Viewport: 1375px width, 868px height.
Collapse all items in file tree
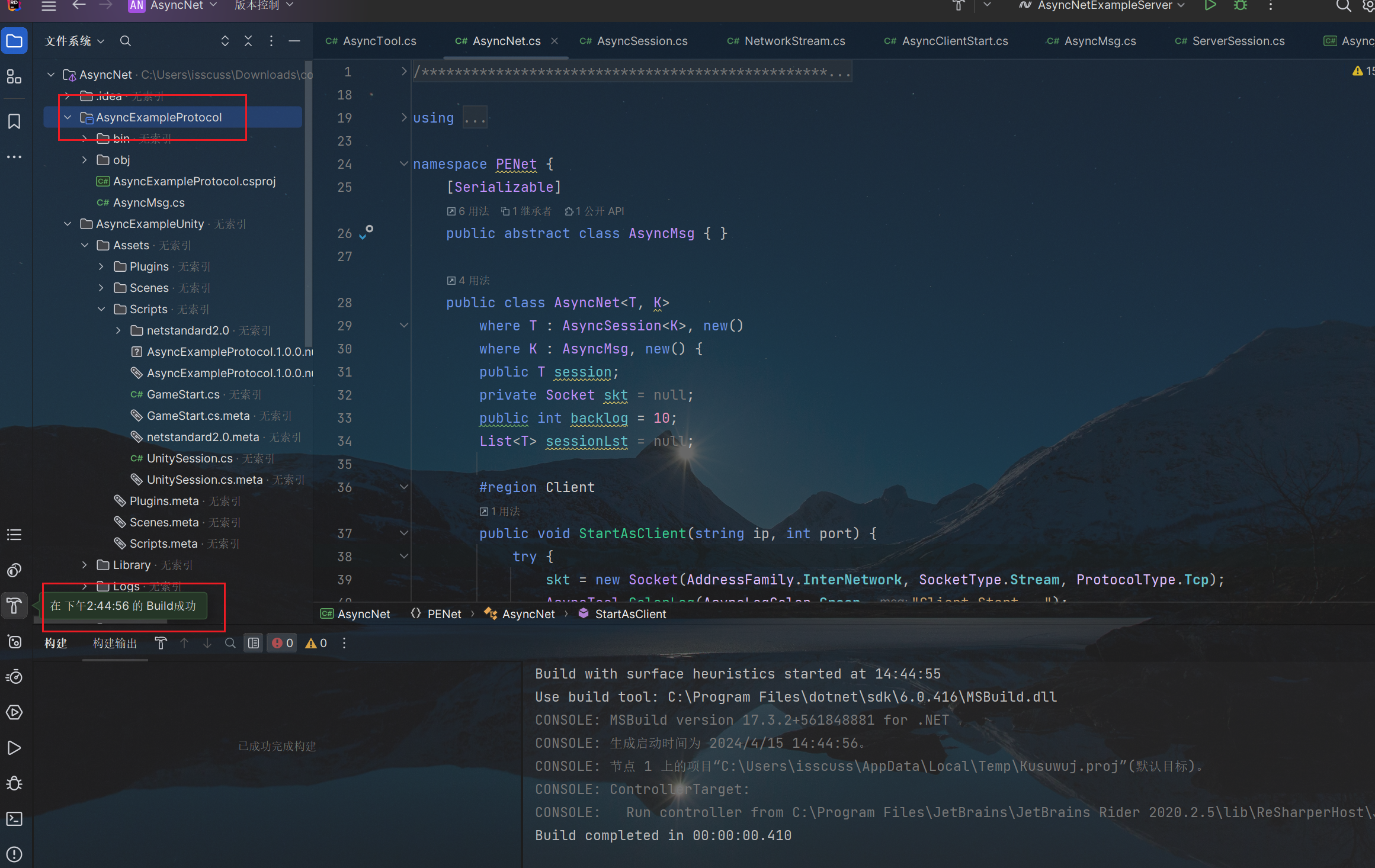pyautogui.click(x=248, y=41)
